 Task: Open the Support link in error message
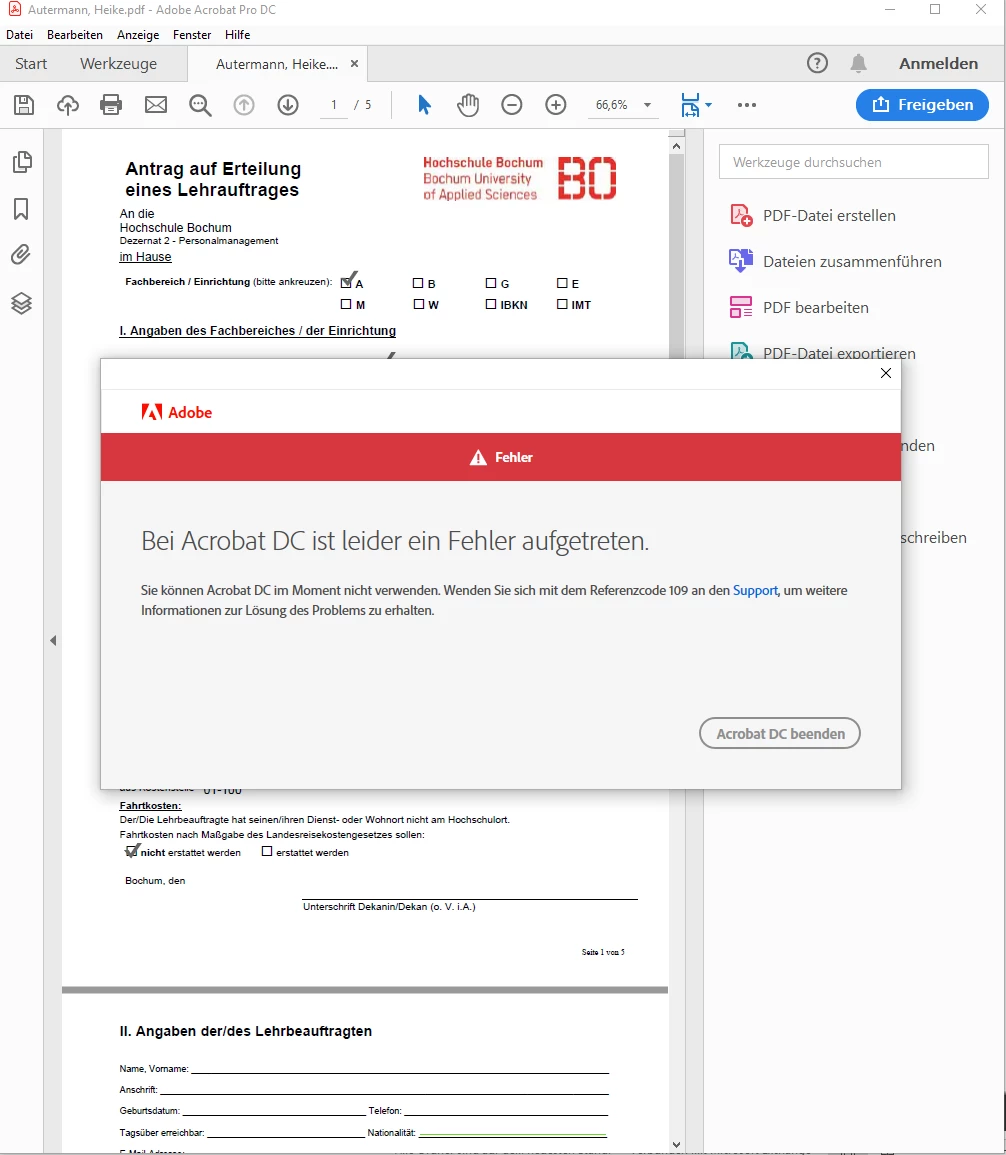click(x=755, y=591)
